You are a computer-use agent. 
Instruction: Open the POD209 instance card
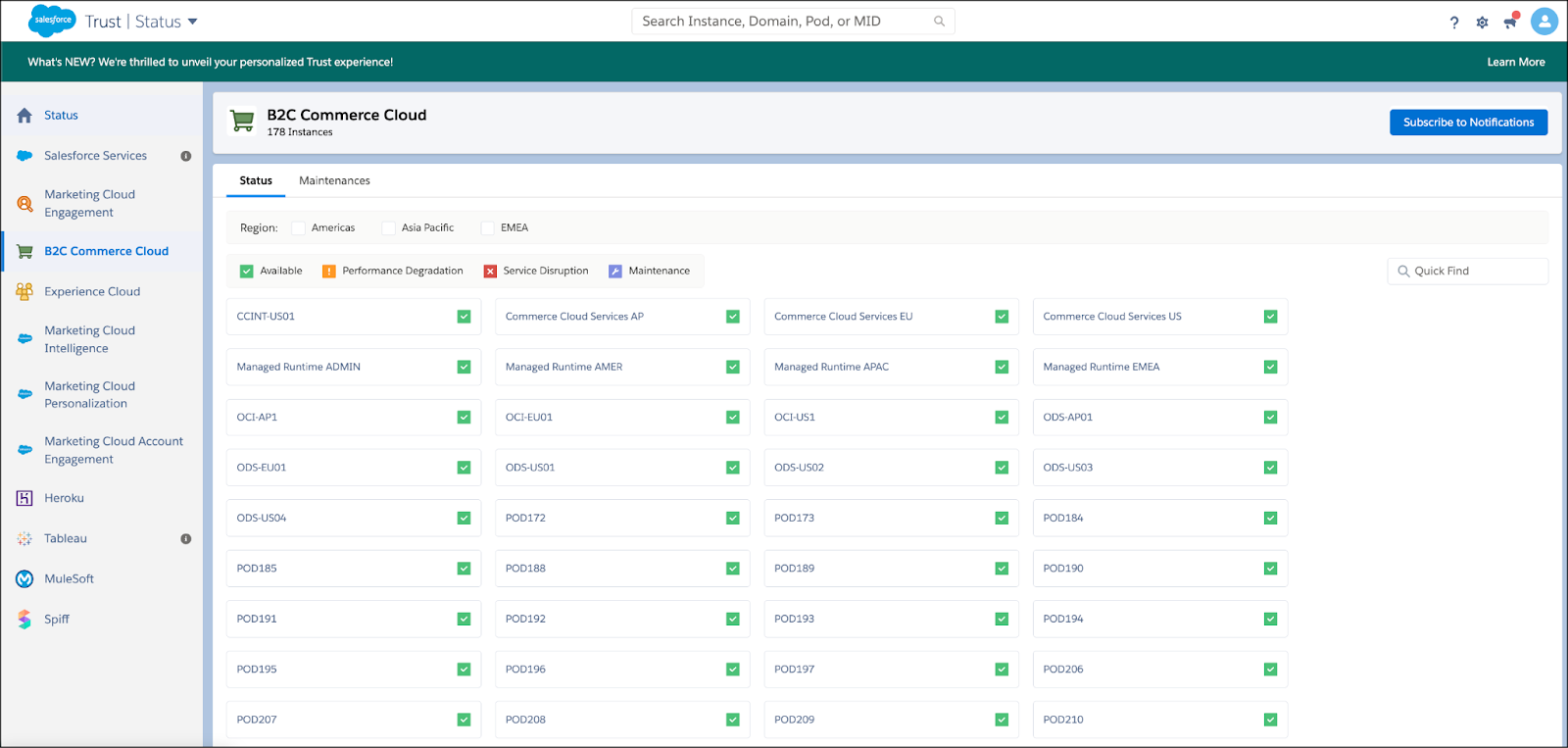coord(891,720)
